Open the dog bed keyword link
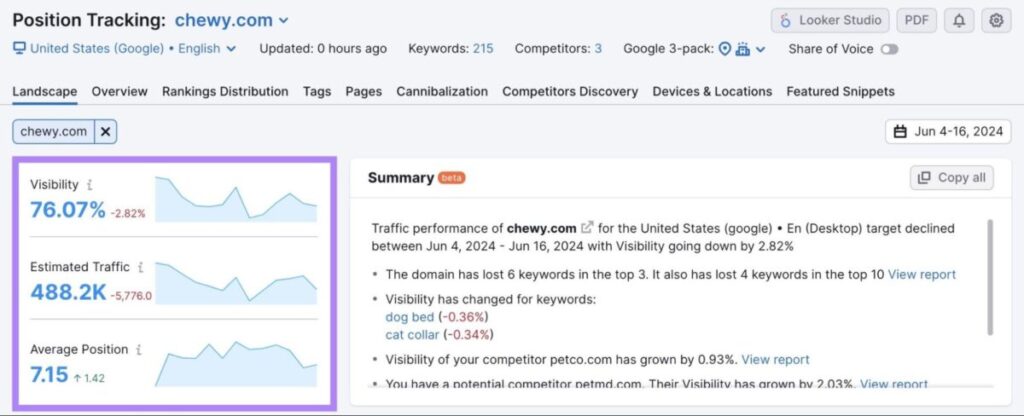This screenshot has width=1024, height=416. 409,317
